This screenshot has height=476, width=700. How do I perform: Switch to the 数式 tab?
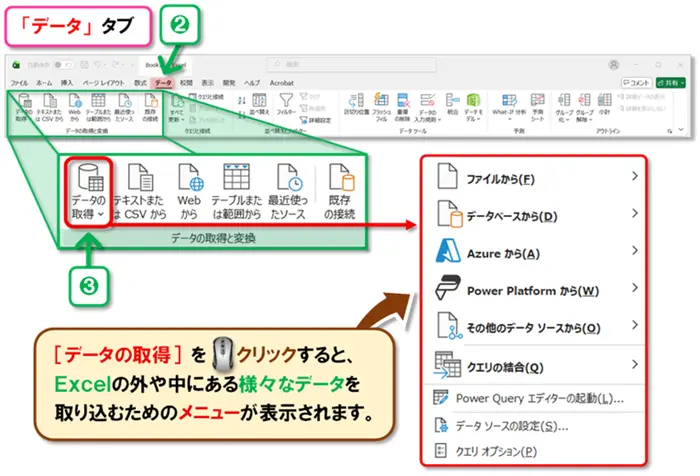140,83
